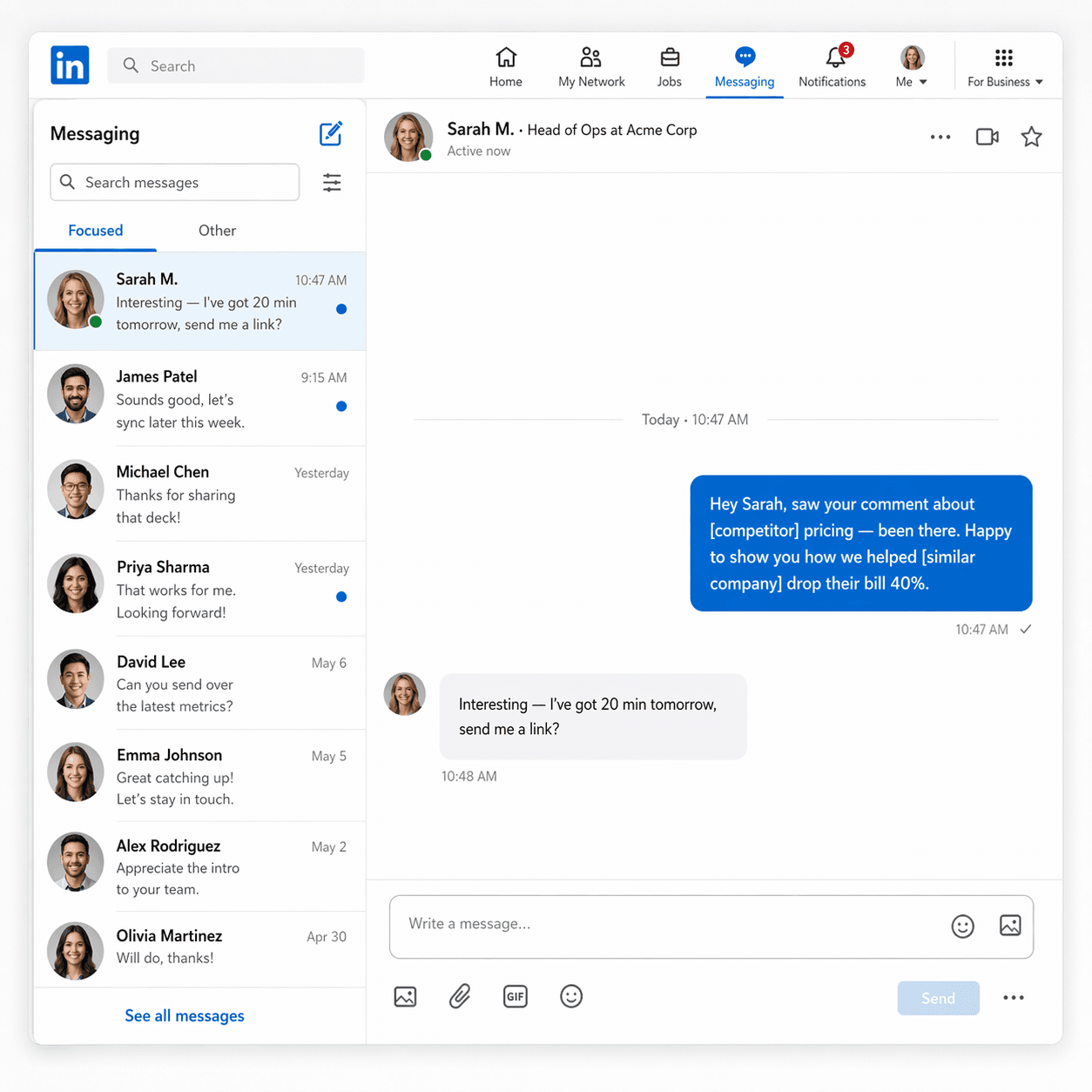1092x1092 pixels.
Task: Click the Messaging panel heading
Action: 95,133
